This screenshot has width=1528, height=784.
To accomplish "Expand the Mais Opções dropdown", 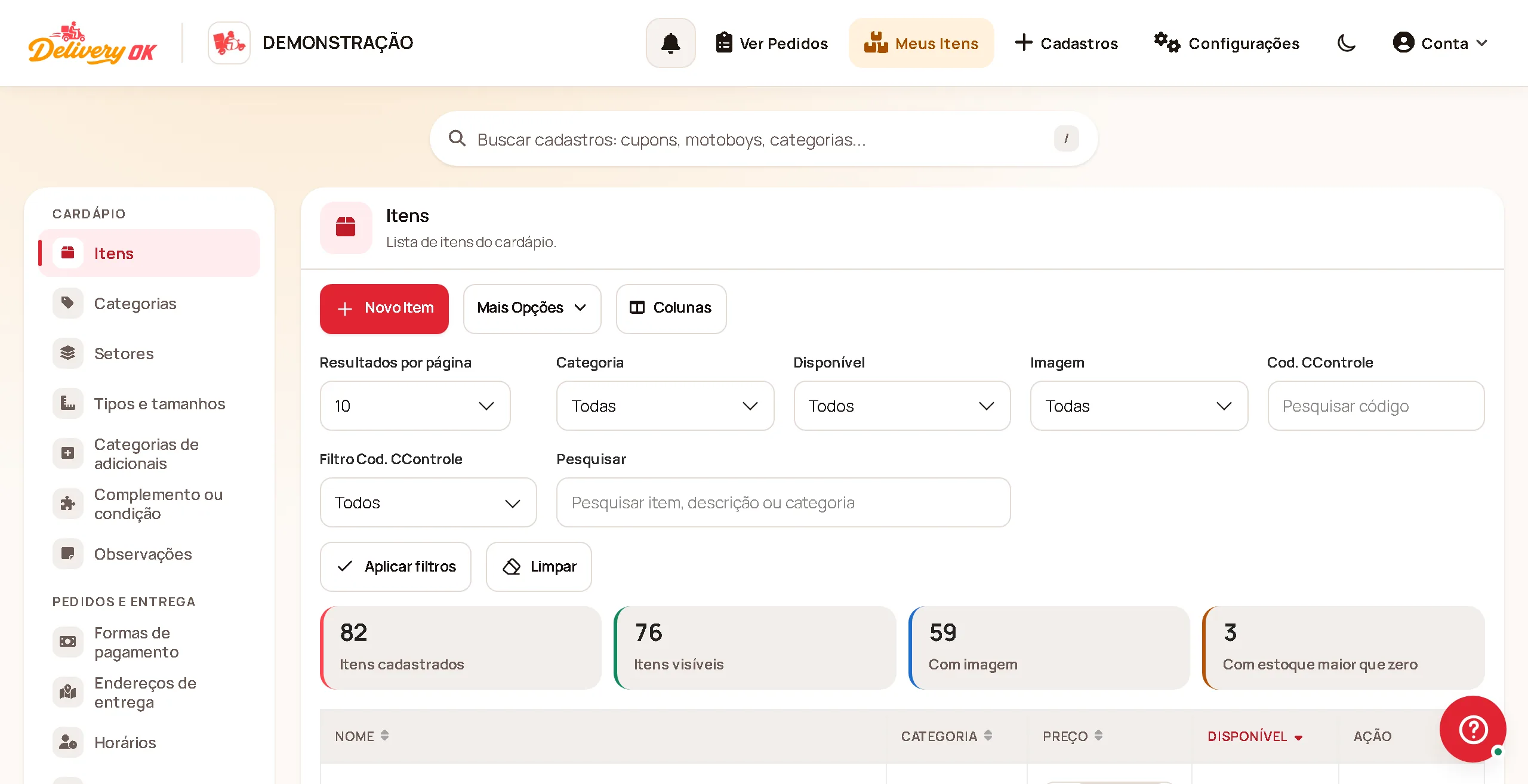I will coord(532,308).
